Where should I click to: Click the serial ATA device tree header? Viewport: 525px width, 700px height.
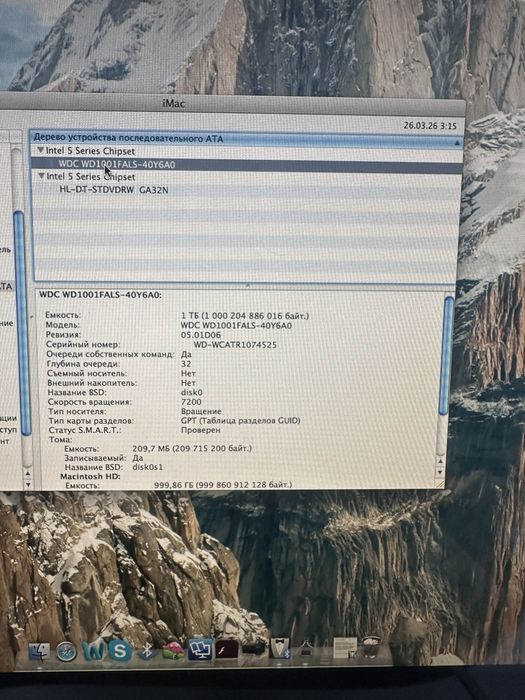[246, 138]
